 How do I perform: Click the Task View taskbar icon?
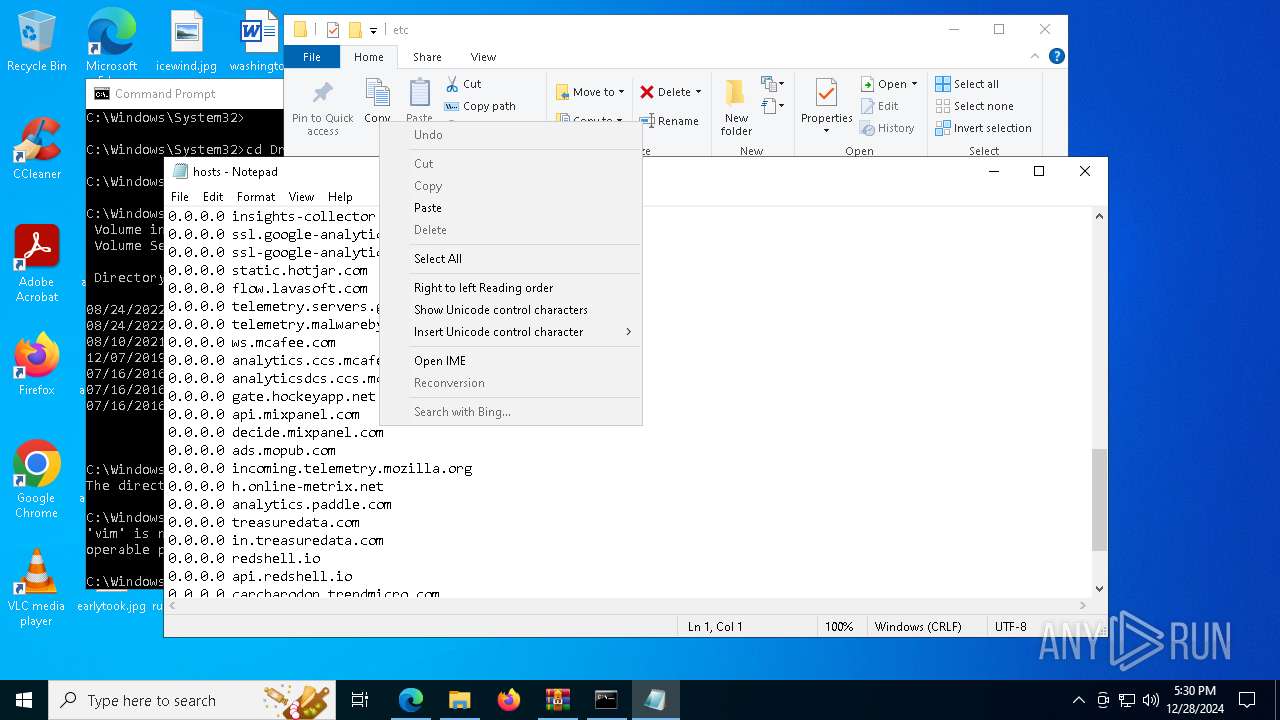tap(360, 700)
